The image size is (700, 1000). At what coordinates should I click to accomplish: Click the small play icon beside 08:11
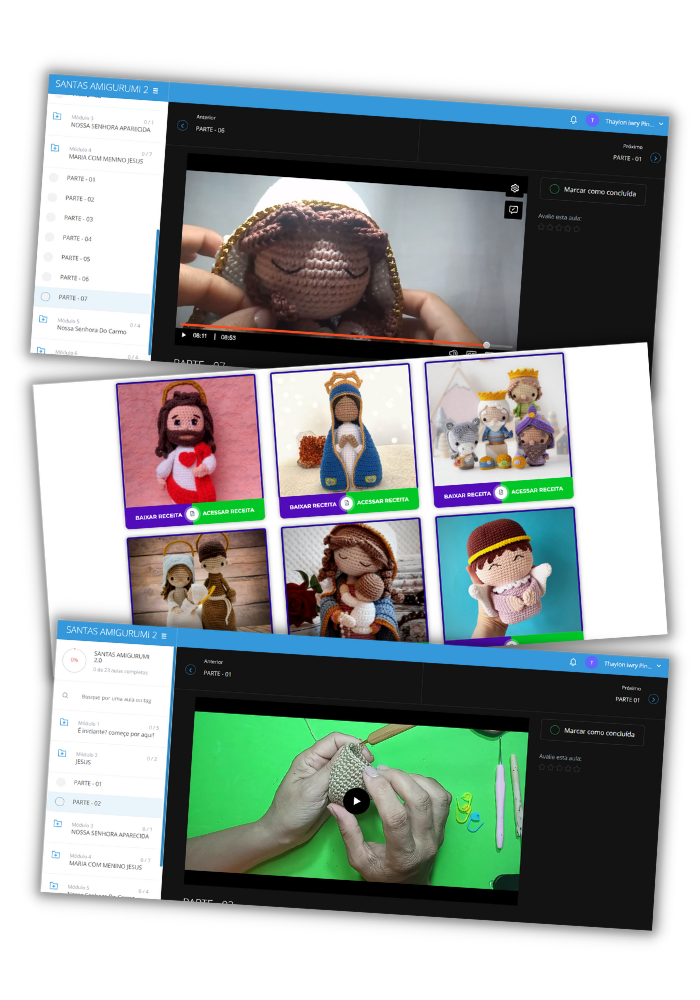pyautogui.click(x=183, y=335)
